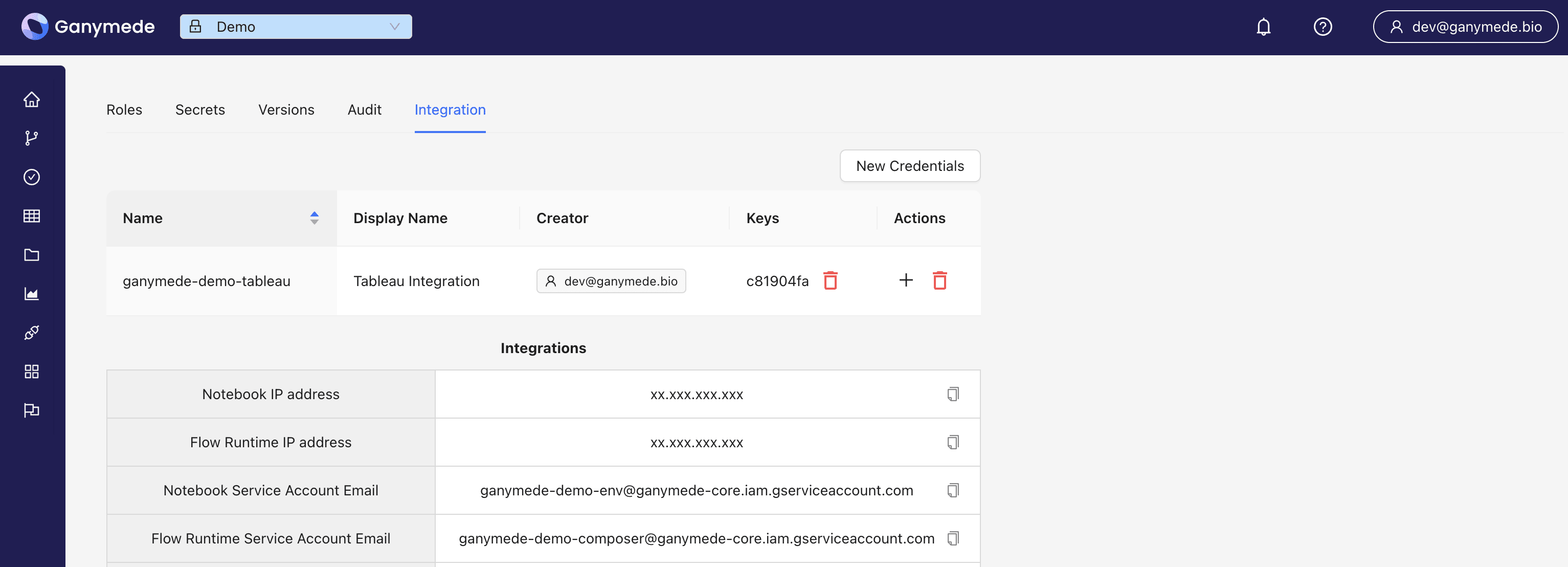The image size is (1568, 567).
Task: Click the checkmark/tasks sidebar icon
Action: 31,177
